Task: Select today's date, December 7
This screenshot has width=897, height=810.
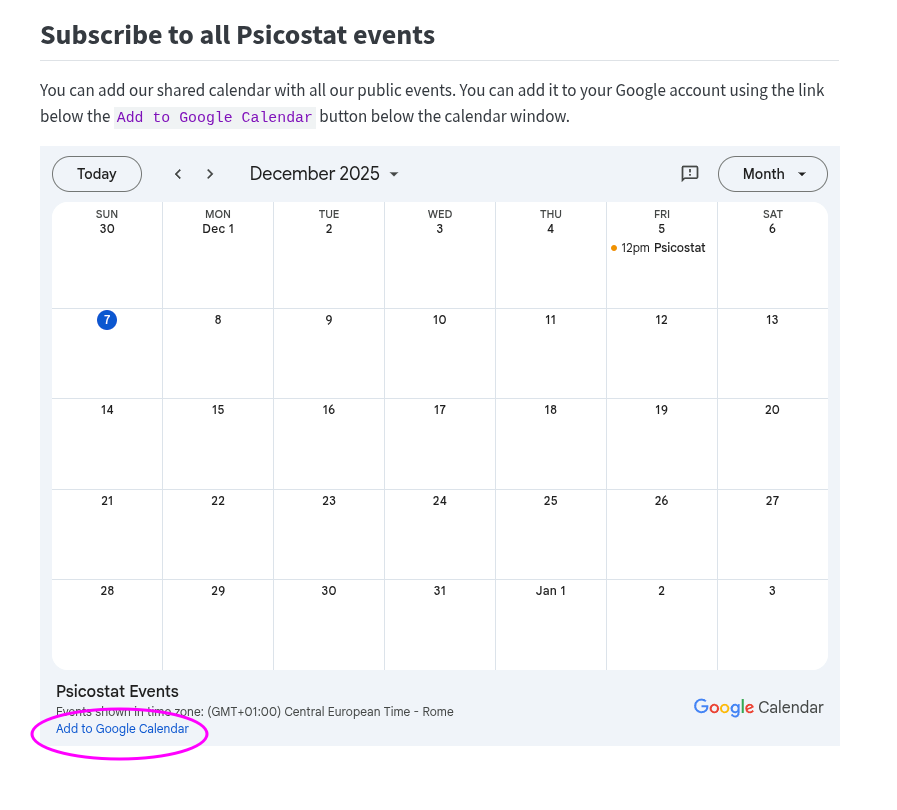Action: coord(107,320)
